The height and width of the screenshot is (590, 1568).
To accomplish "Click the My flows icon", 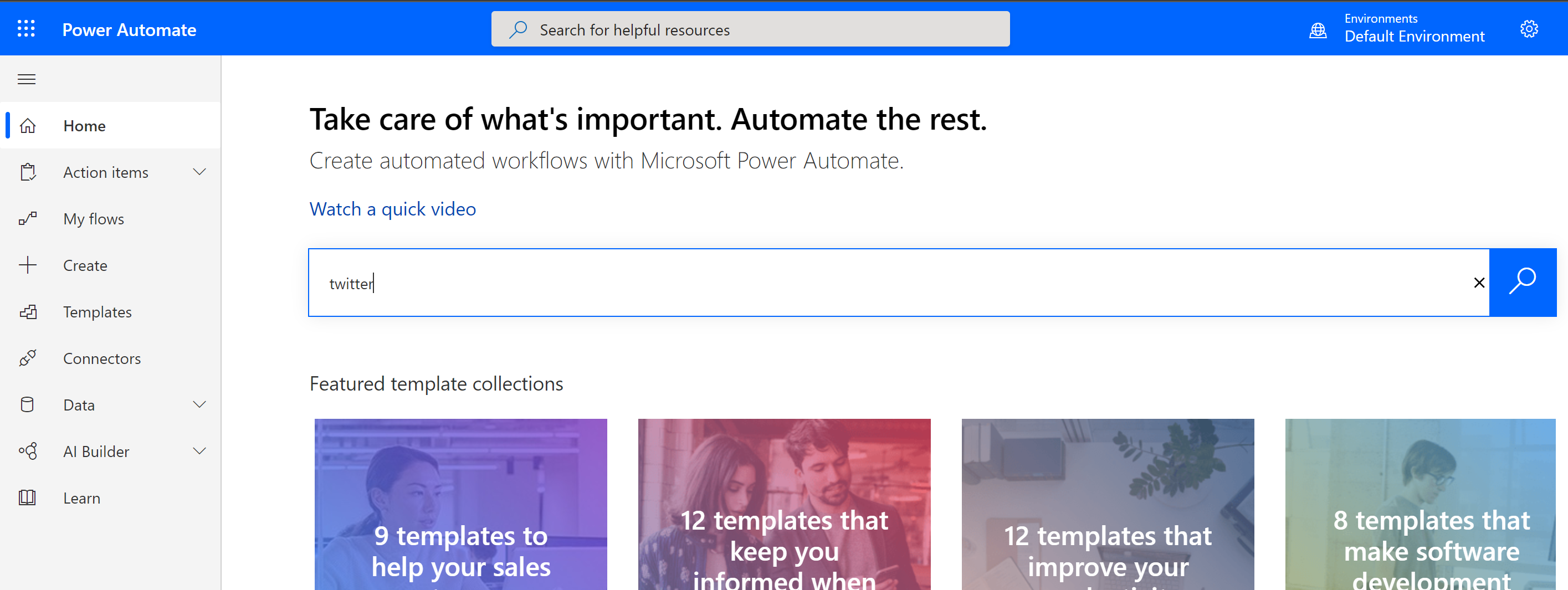I will 28,219.
